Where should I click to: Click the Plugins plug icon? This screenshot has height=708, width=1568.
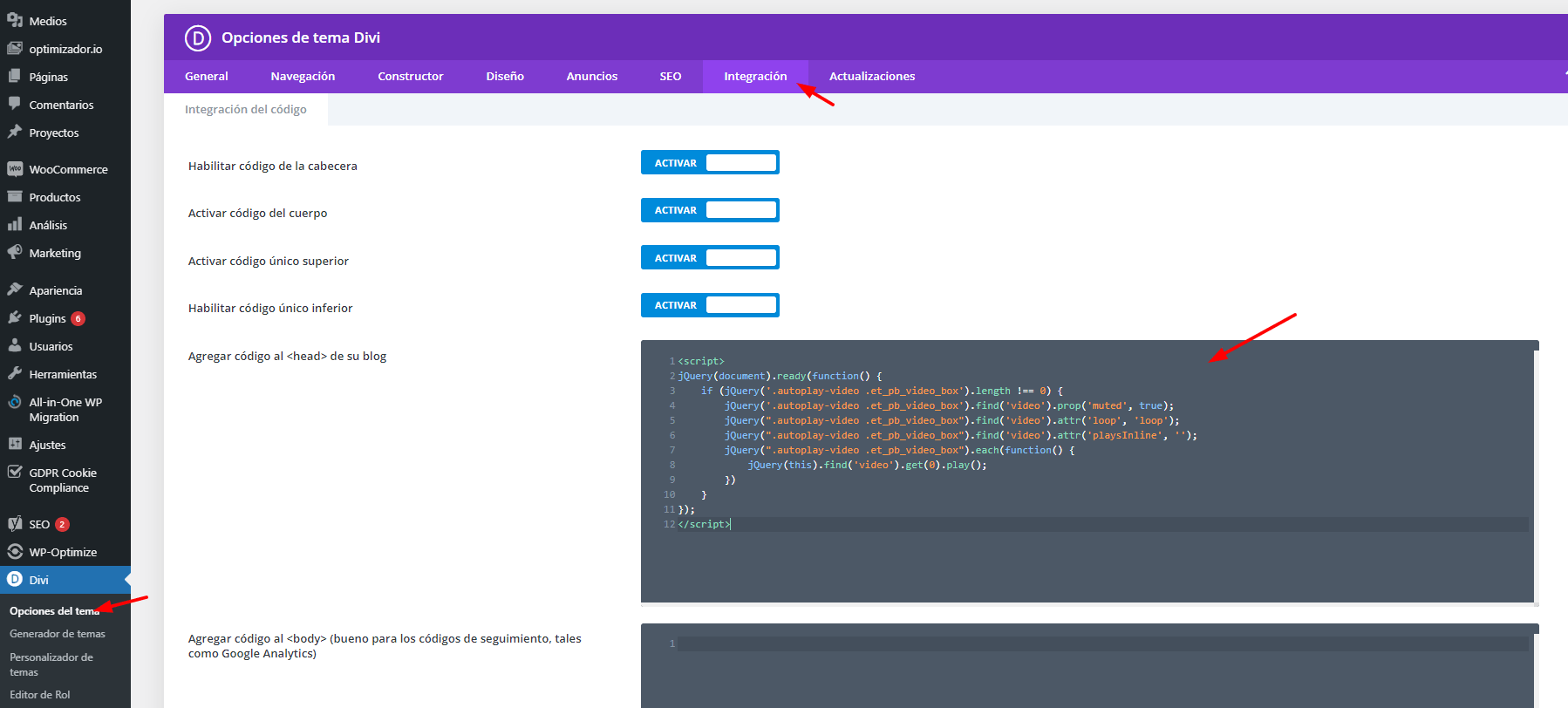coord(15,317)
